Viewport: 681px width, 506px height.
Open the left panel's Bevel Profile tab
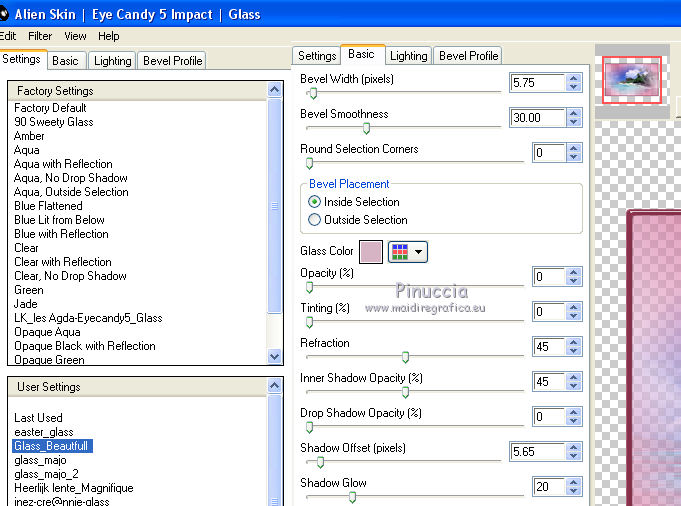[x=172, y=61]
